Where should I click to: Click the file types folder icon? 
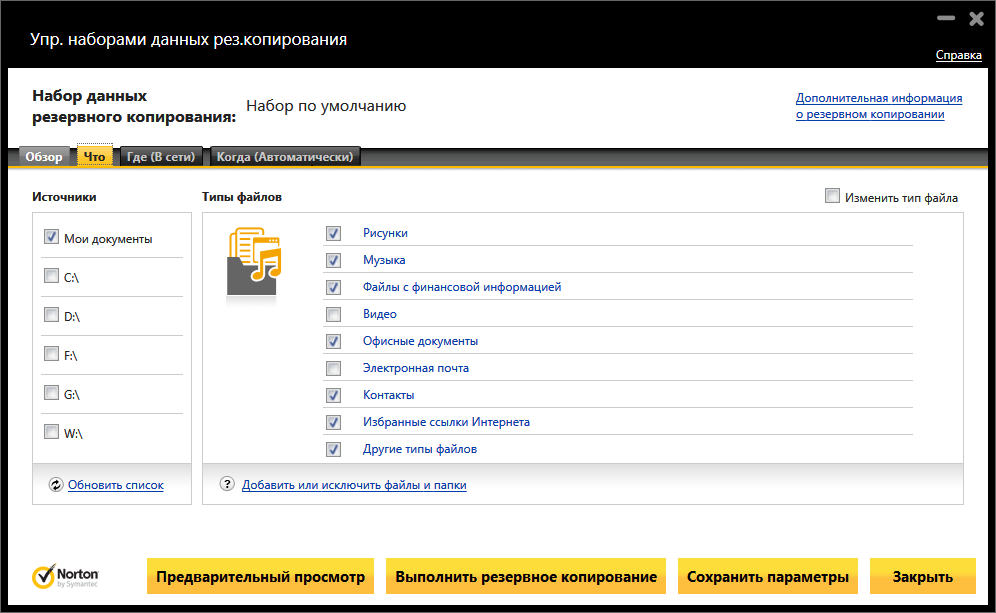(x=254, y=262)
